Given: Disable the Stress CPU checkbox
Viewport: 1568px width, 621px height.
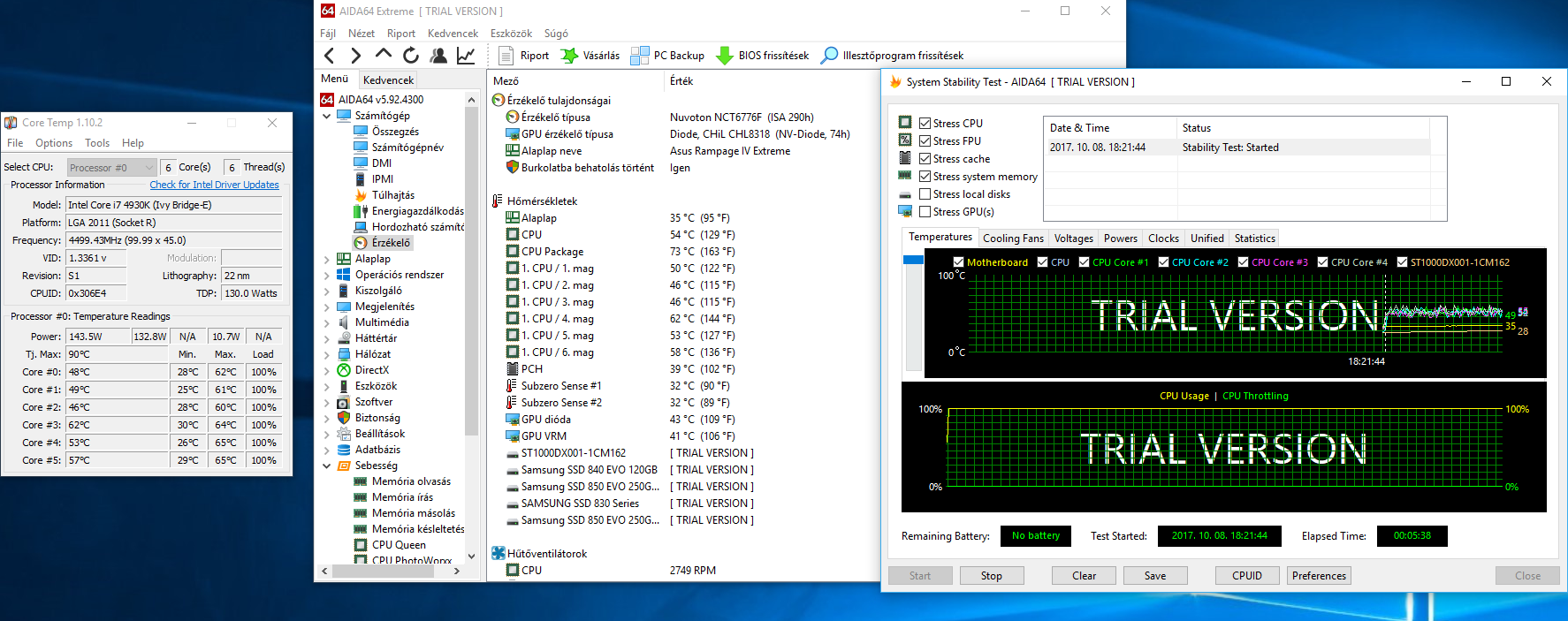Looking at the screenshot, I should (x=925, y=124).
